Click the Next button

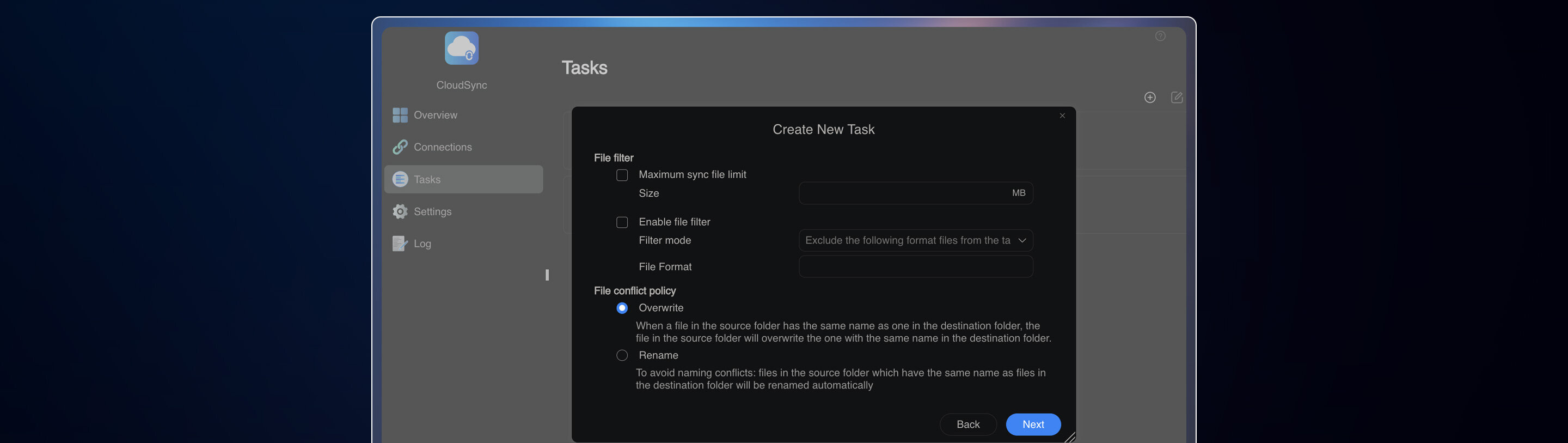coord(1033,424)
